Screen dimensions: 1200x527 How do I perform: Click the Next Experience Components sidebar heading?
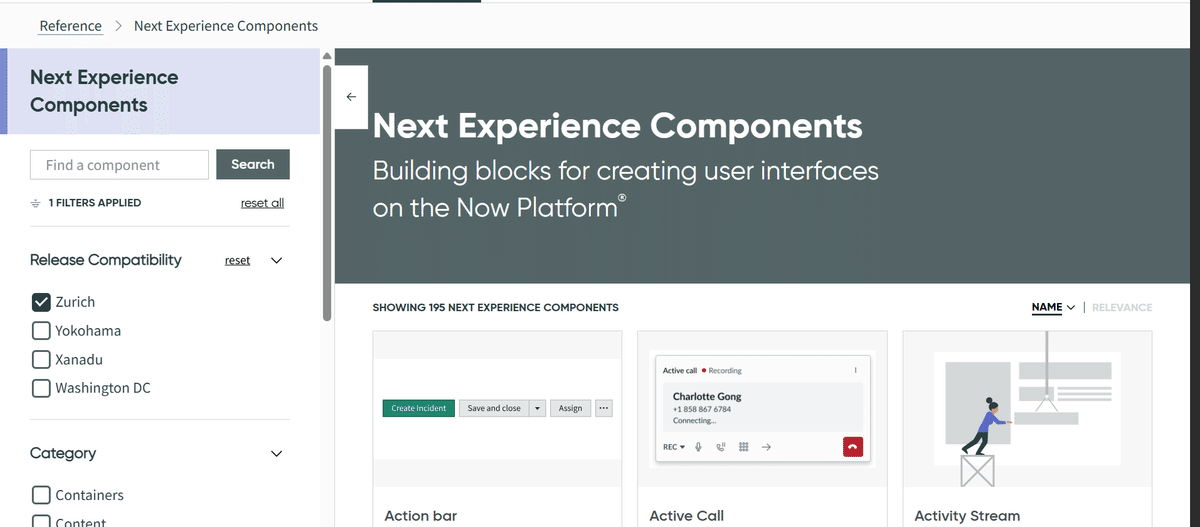[x=104, y=91]
